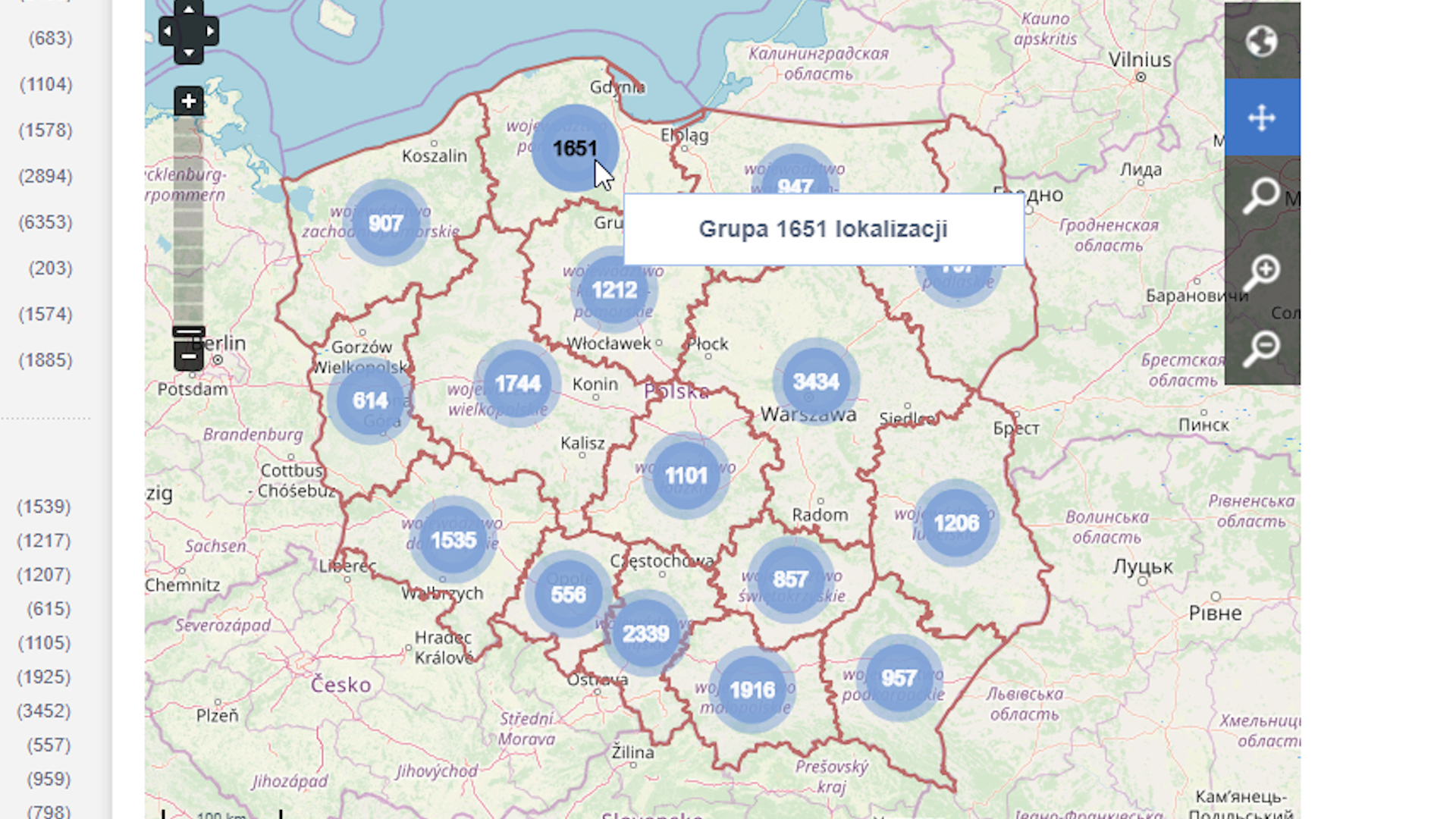Pan the map right with the arrow
1456x819 pixels.
pyautogui.click(x=210, y=31)
